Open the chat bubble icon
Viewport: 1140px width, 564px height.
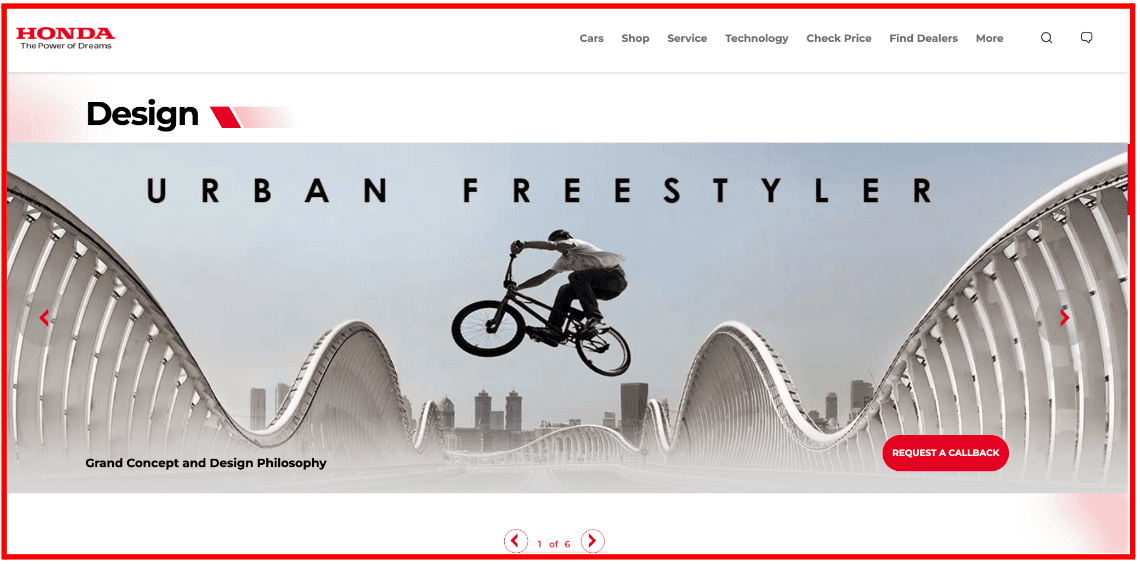point(1086,38)
